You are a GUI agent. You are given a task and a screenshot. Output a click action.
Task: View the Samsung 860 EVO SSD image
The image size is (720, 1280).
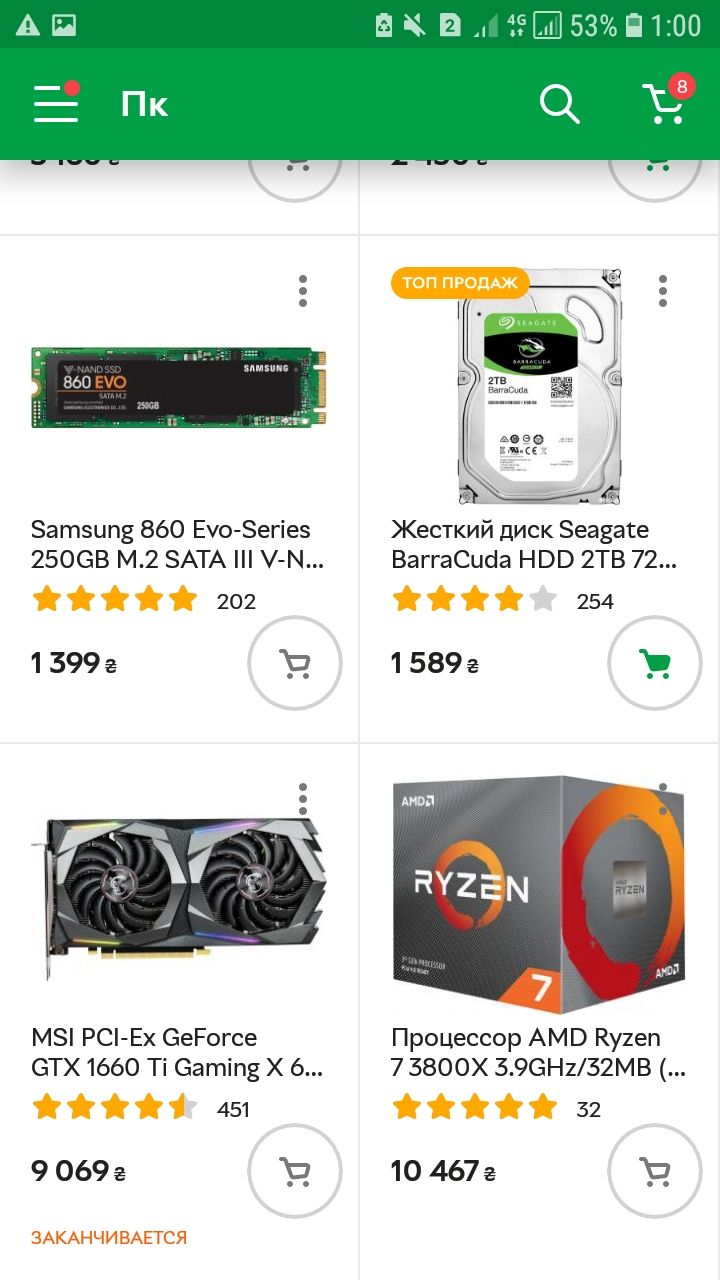coord(179,388)
